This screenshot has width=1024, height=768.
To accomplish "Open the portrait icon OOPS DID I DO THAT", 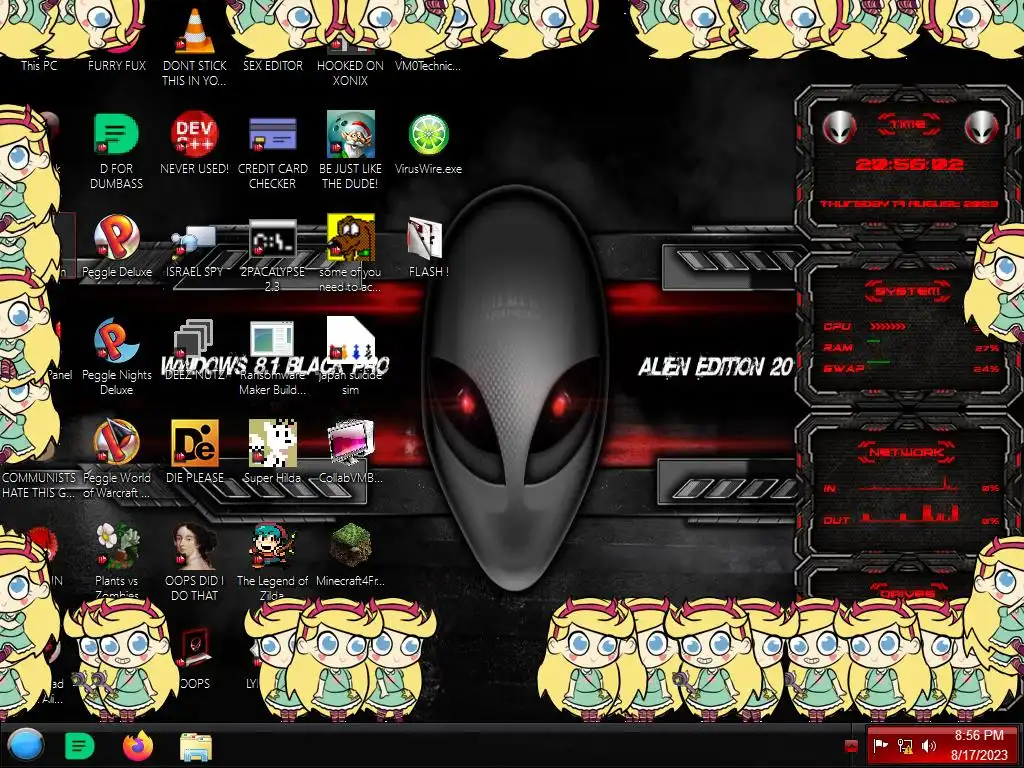I will [x=194, y=545].
